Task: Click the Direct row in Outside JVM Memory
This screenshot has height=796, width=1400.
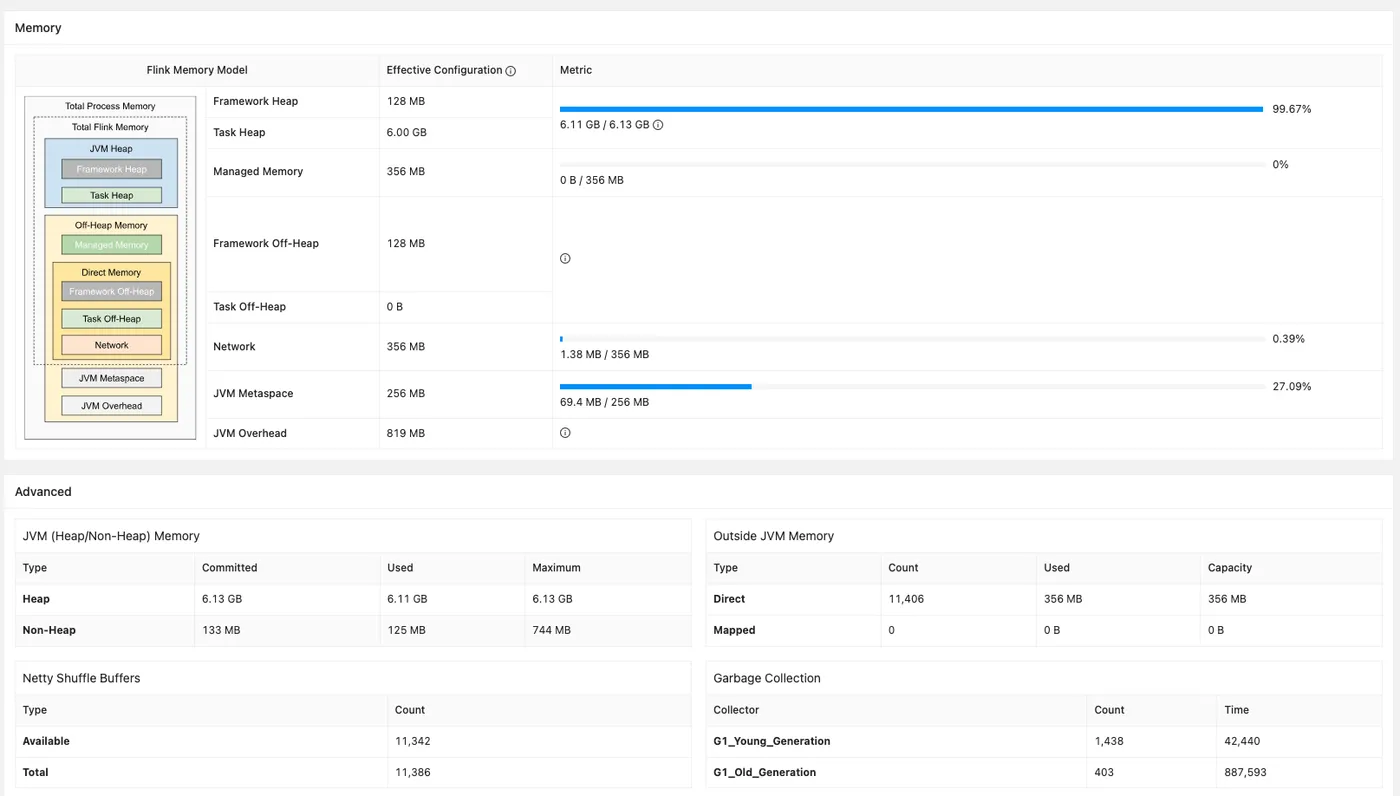Action: coord(729,599)
